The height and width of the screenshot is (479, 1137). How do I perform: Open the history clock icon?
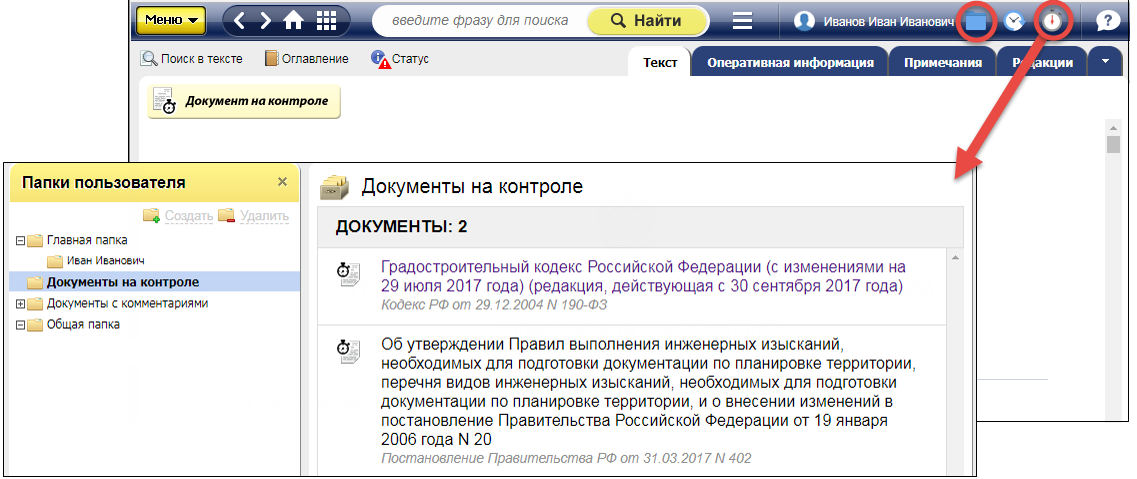(x=1014, y=21)
